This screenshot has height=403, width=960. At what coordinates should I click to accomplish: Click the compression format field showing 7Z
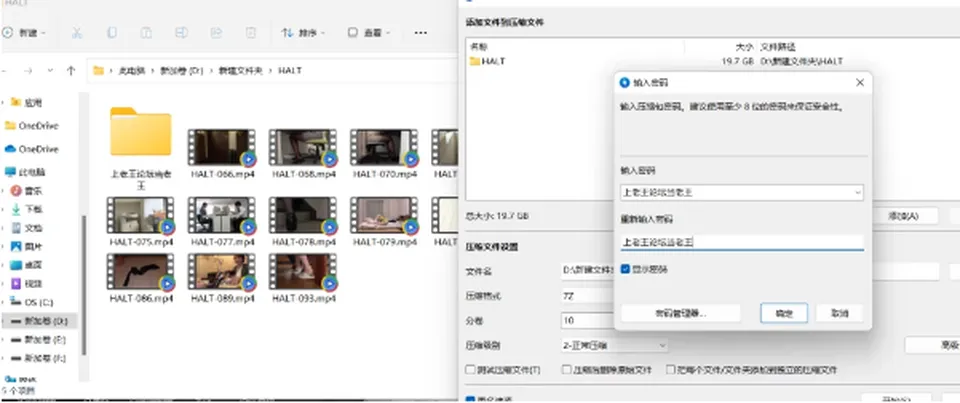coord(588,296)
